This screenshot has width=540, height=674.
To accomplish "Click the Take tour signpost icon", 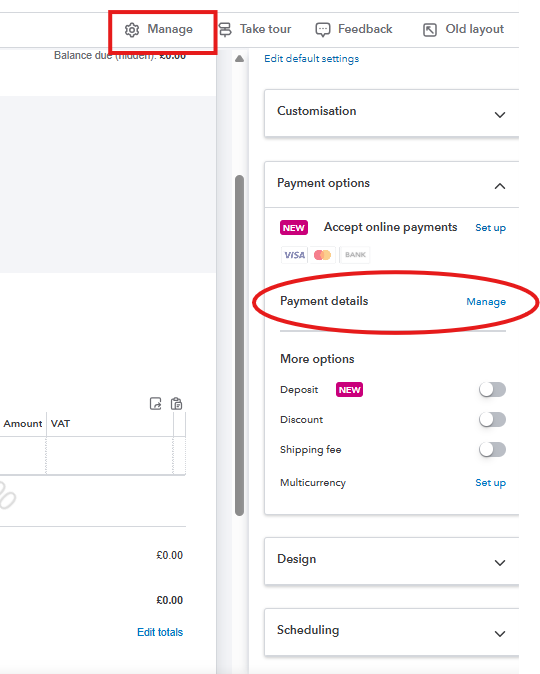I will [x=225, y=30].
